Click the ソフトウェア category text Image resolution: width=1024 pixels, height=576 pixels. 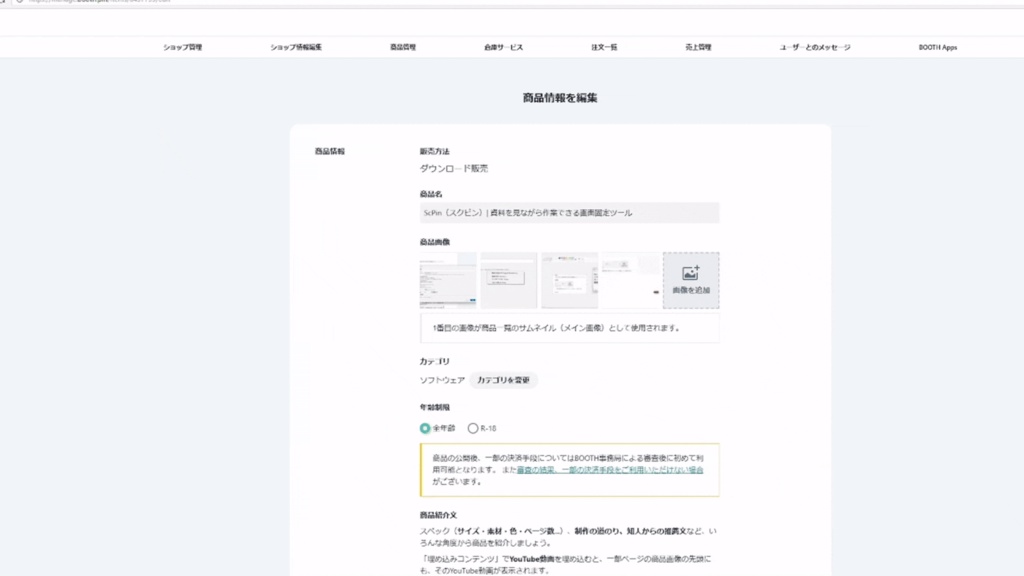pyautogui.click(x=442, y=380)
